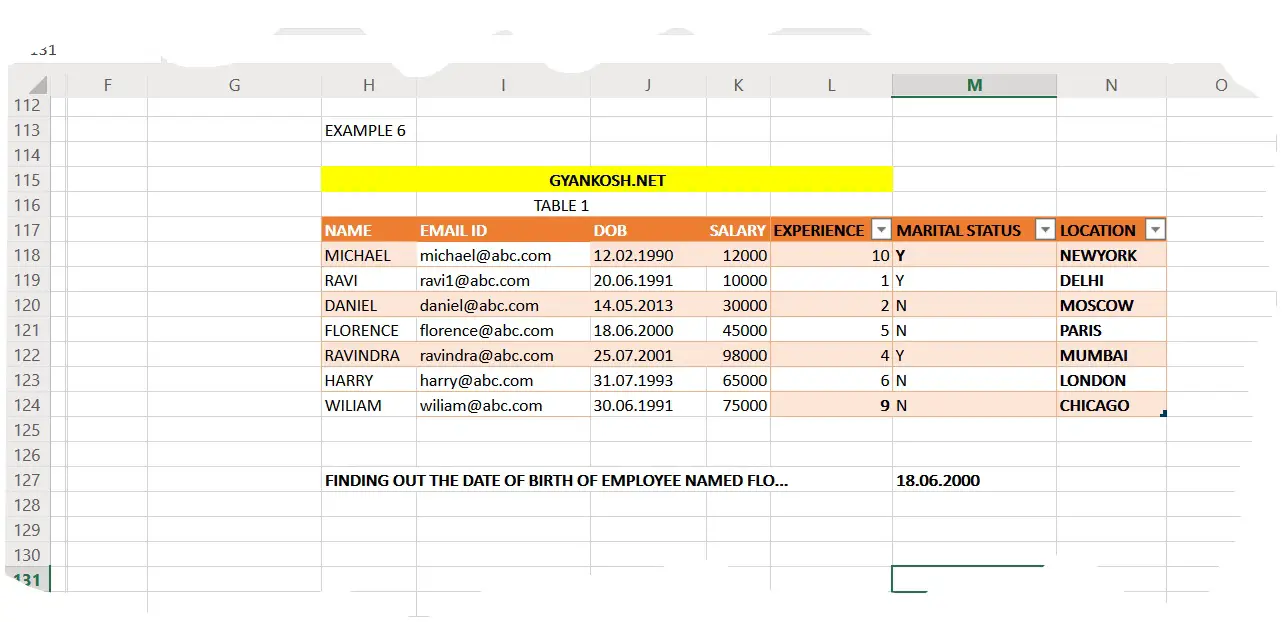Select column I header
This screenshot has width=1282, height=622.
click(503, 86)
